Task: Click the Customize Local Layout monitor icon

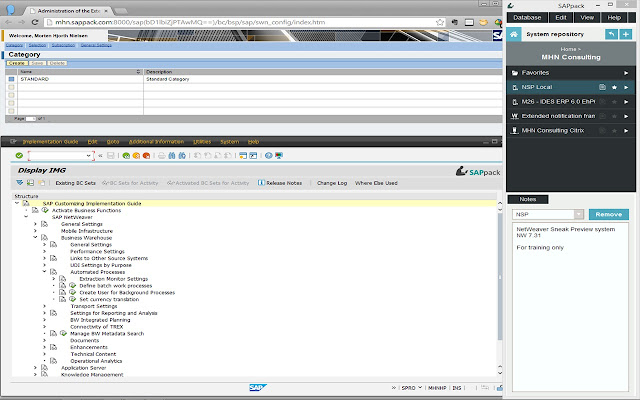Action: click(279, 156)
